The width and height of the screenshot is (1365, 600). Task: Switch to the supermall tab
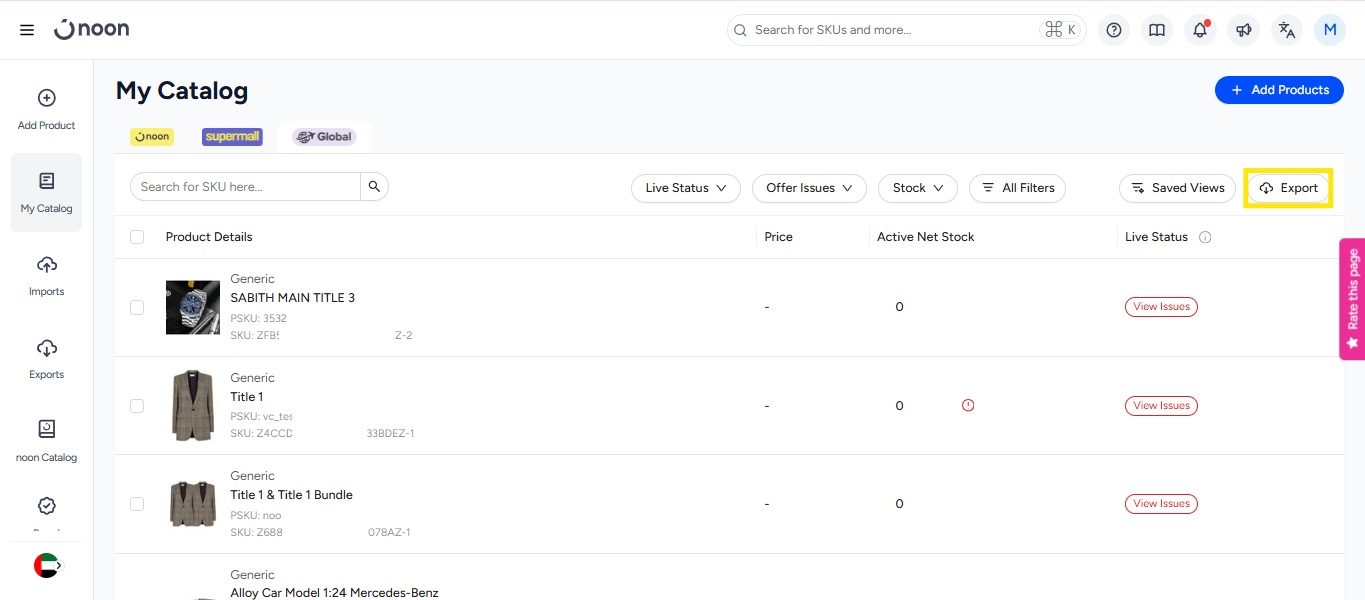point(232,137)
